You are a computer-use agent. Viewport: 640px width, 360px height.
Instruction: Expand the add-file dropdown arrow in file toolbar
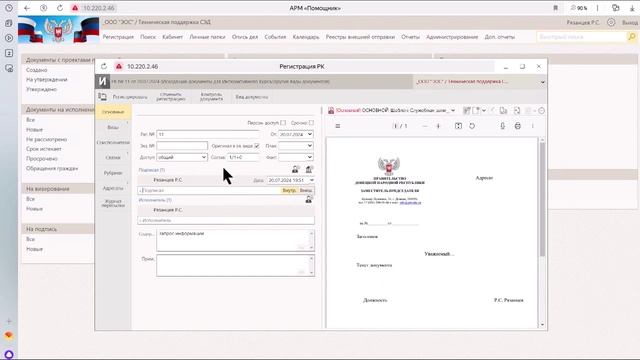pyautogui.click(x=484, y=111)
